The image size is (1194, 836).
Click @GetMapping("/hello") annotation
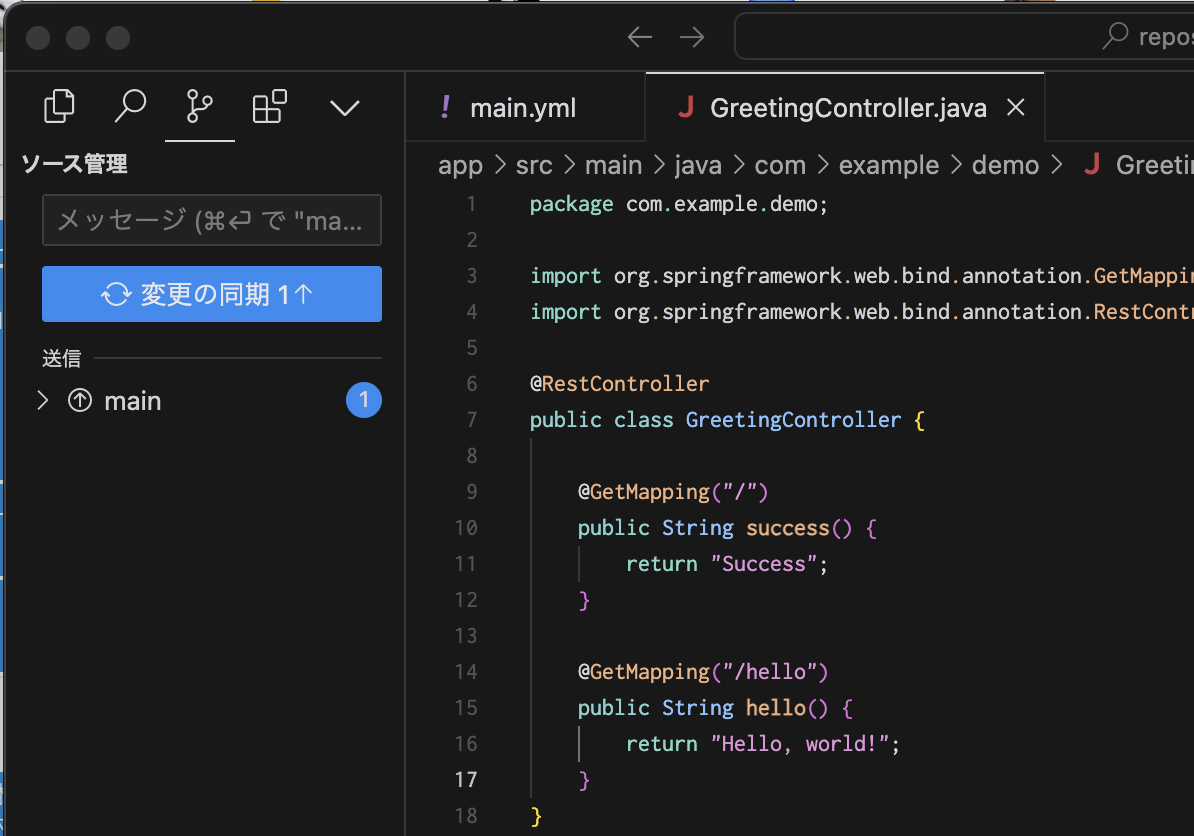(702, 672)
